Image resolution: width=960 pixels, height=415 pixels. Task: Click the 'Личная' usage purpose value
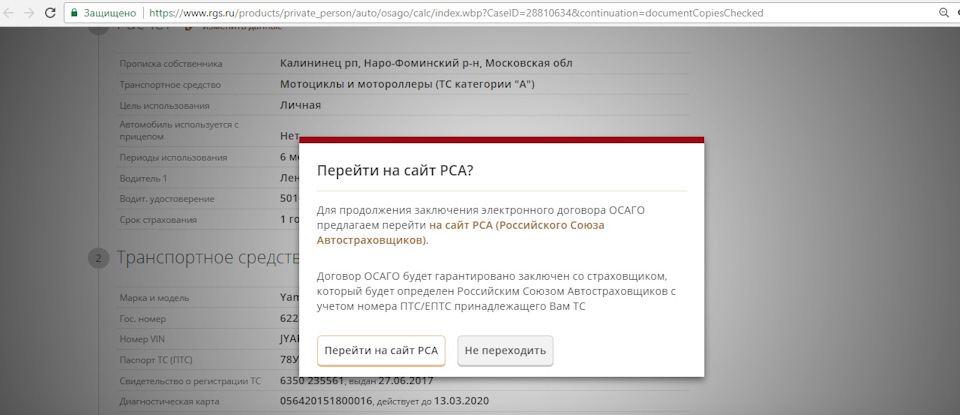pyautogui.click(x=300, y=105)
